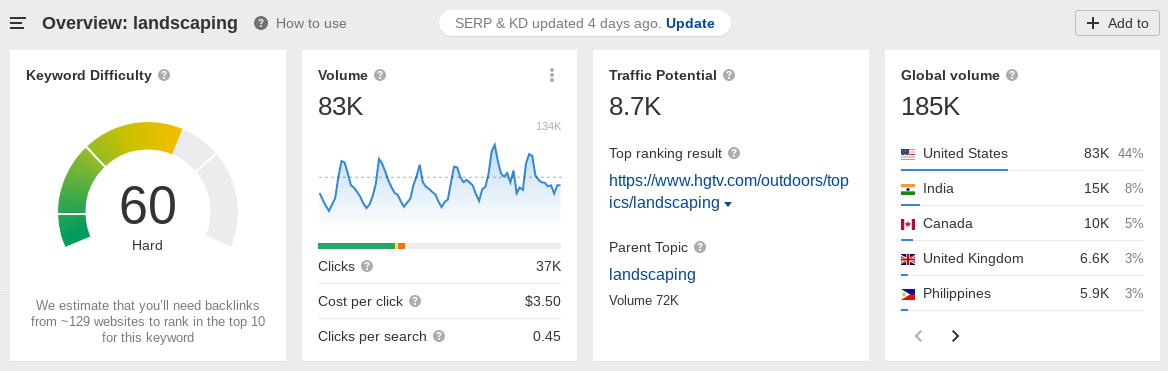Click the Global volume help icon
Viewport: 1168px width, 371px height.
[x=1012, y=75]
